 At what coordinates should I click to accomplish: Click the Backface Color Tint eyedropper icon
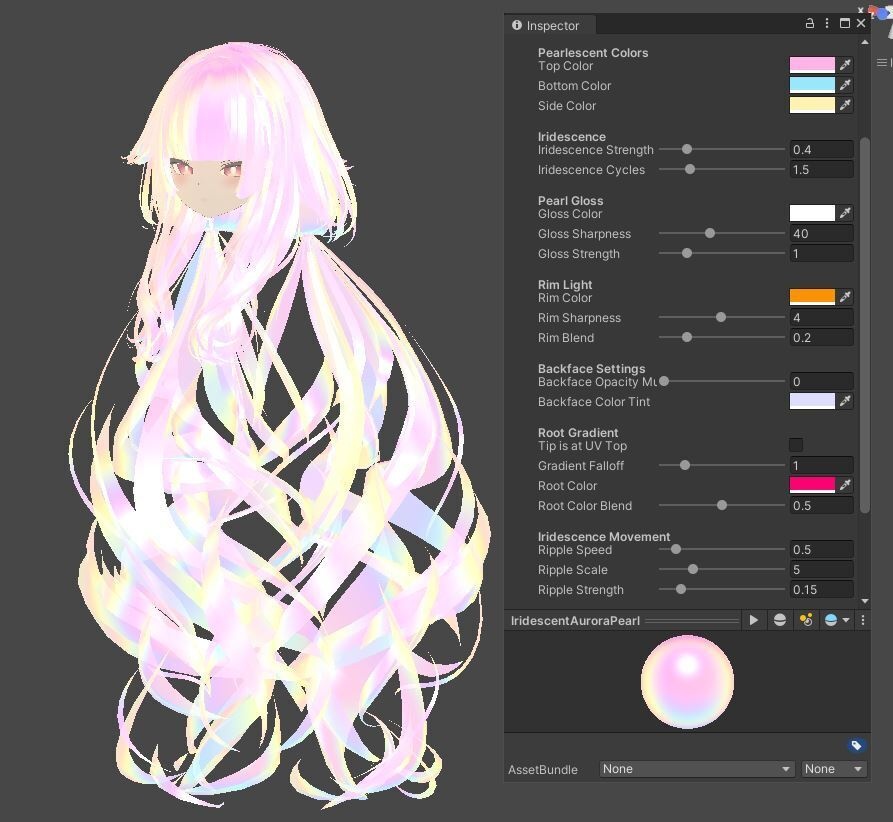(x=845, y=401)
